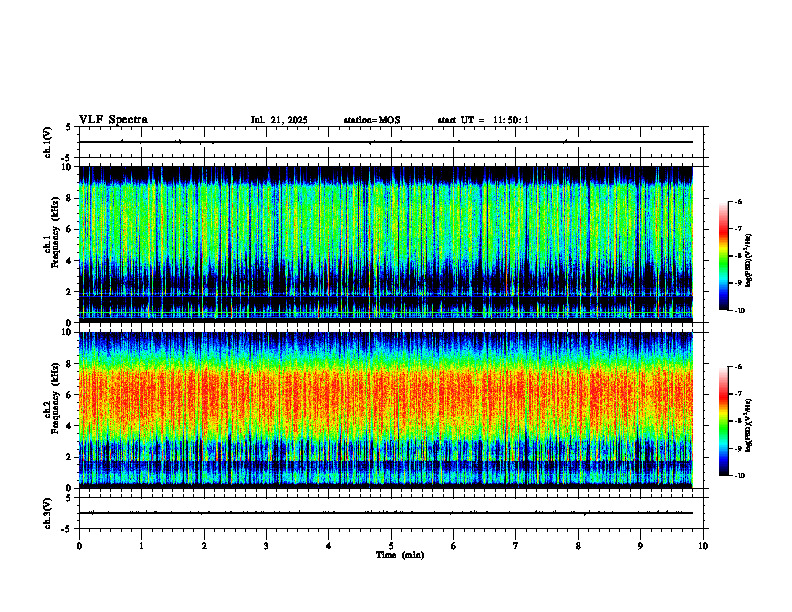Screen dimensions: 792x612
Task: Click inside the ch.2 spectrogram panel
Action: (x=386, y=410)
